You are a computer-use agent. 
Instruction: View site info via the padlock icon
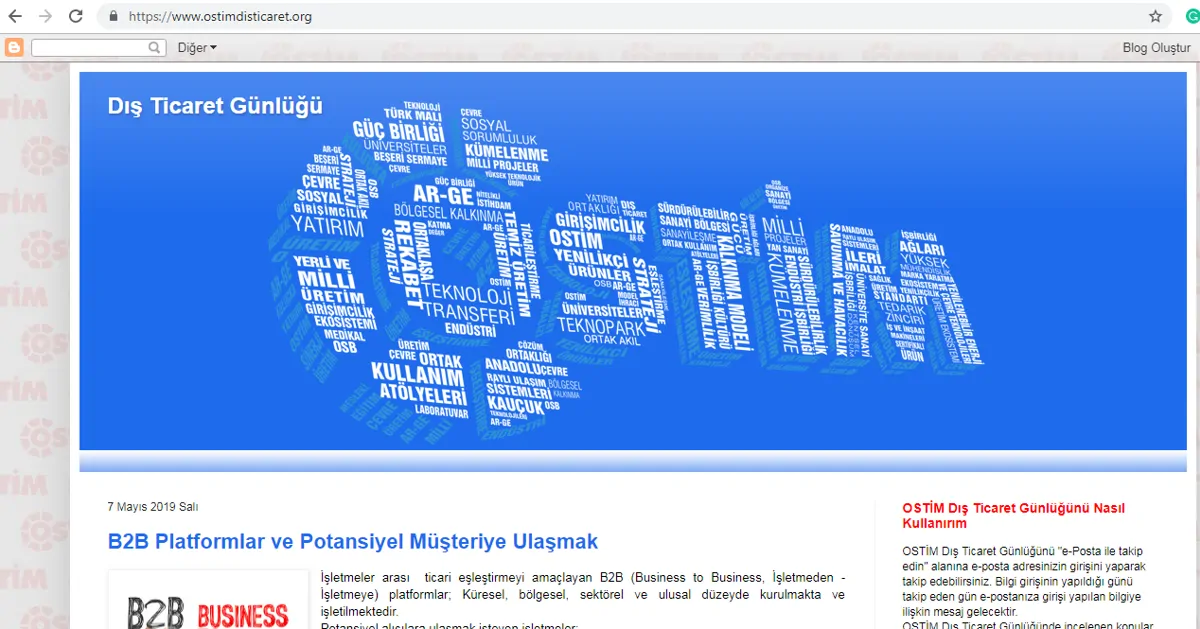[112, 17]
